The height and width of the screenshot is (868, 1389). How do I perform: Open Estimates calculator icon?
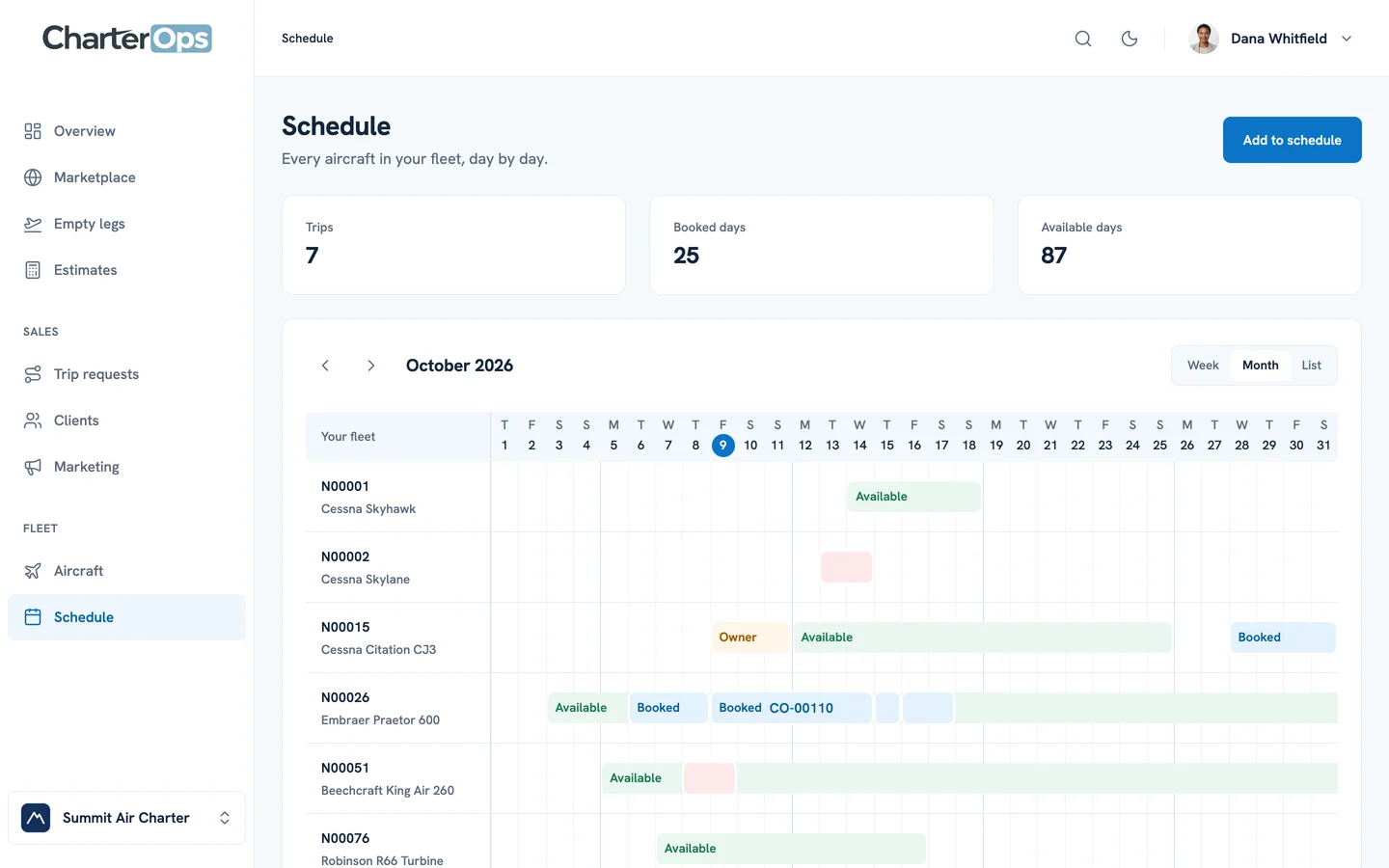[x=33, y=270]
